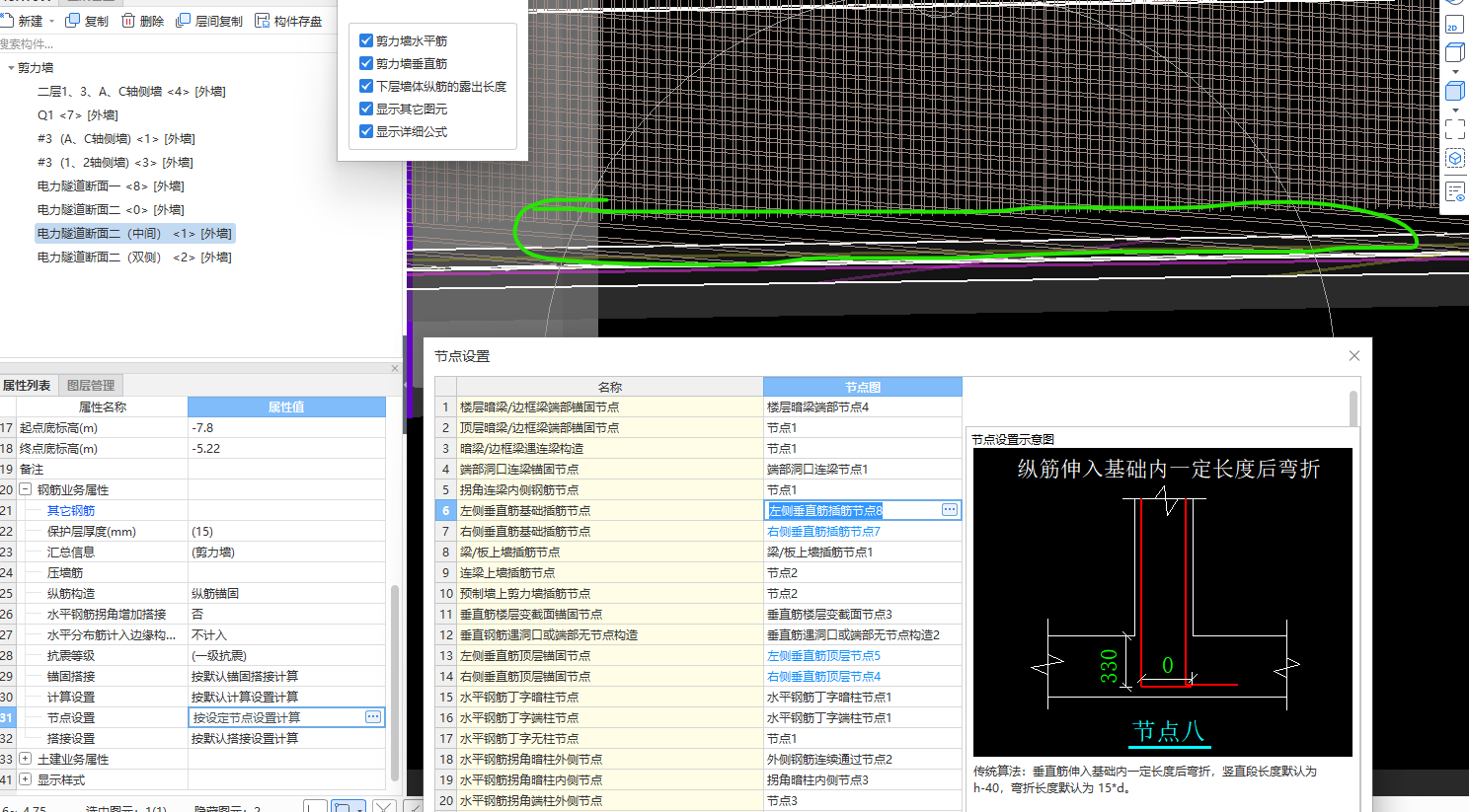Expand the 土建业务属性 group
1469x812 pixels.
click(25, 759)
